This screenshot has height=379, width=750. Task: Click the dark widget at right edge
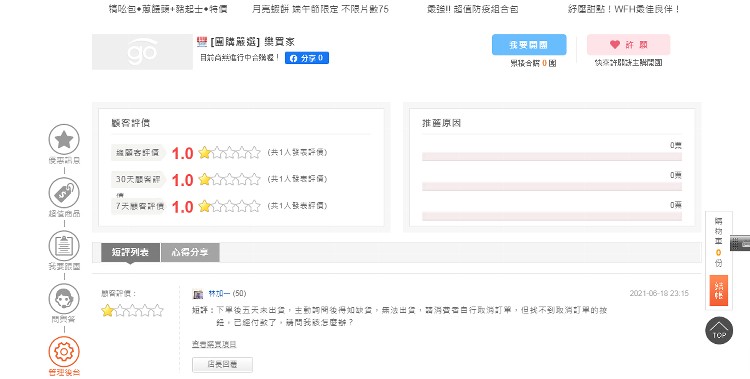click(740, 243)
